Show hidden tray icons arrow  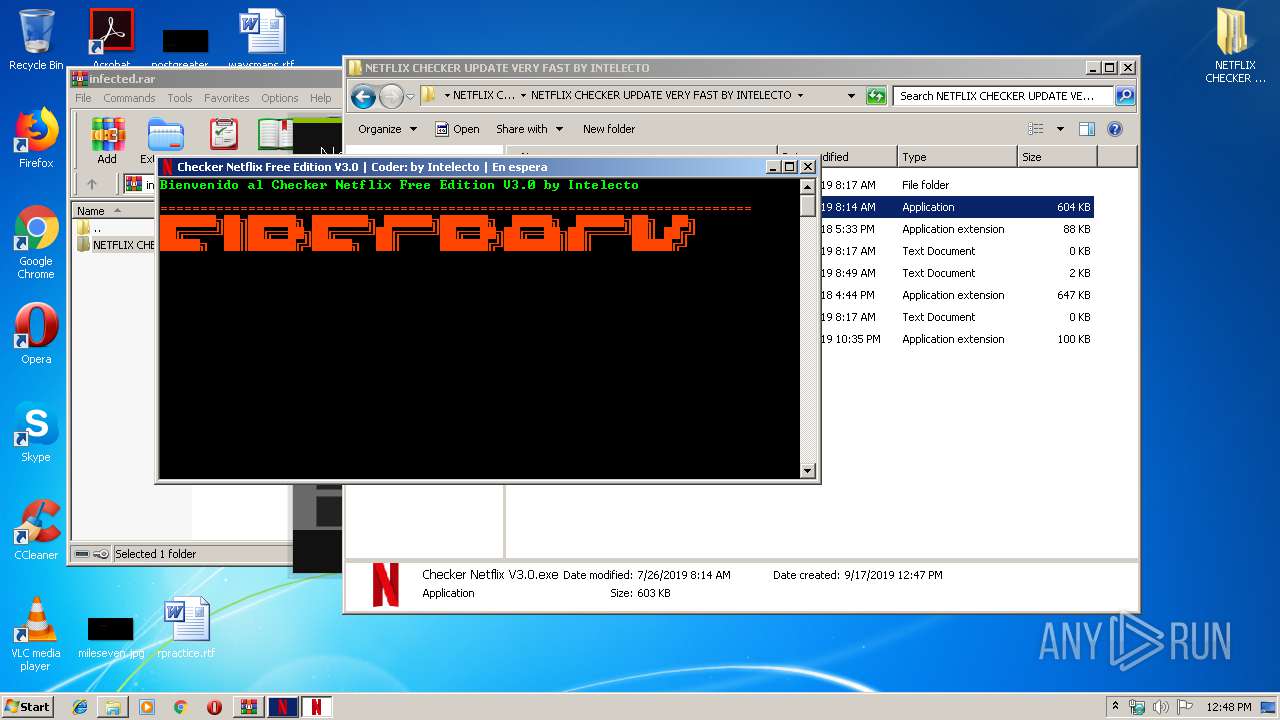(x=1115, y=707)
